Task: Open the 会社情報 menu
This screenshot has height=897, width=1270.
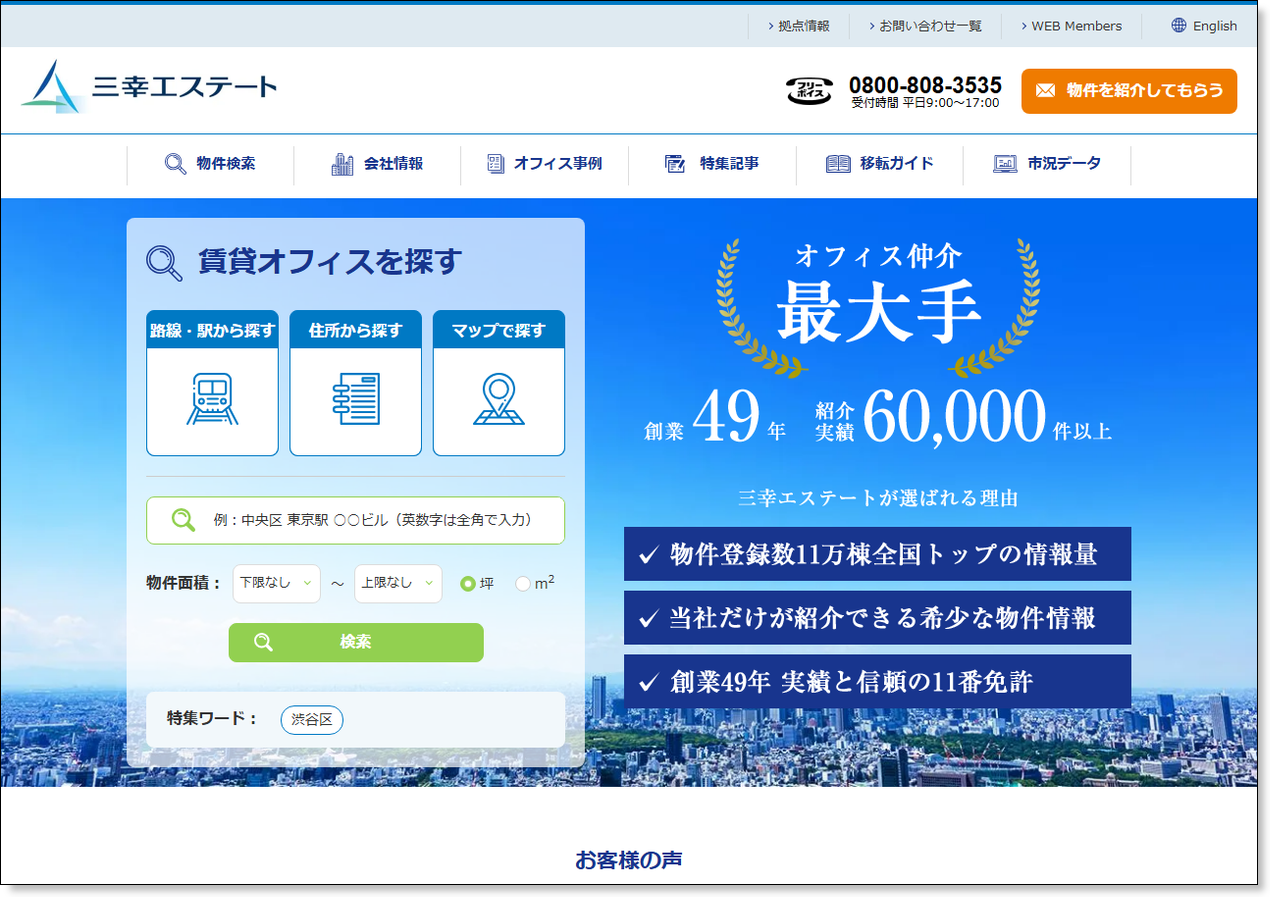Action: (x=377, y=164)
